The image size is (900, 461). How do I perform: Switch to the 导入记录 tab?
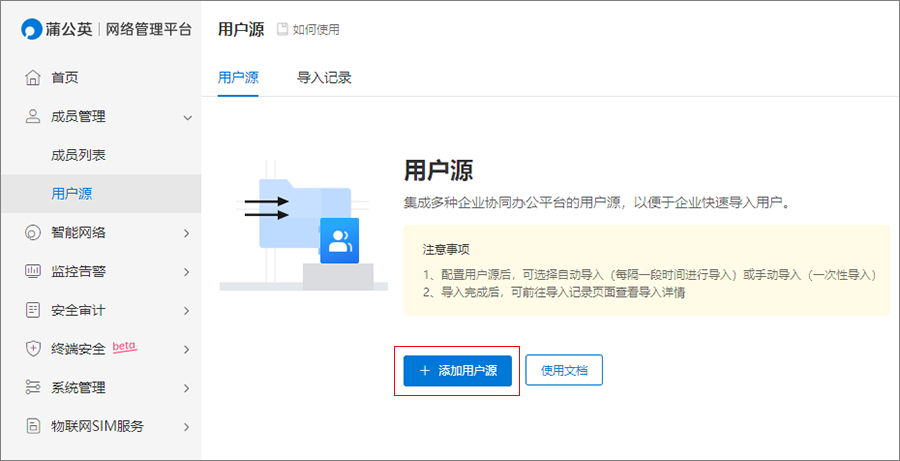[x=324, y=78]
